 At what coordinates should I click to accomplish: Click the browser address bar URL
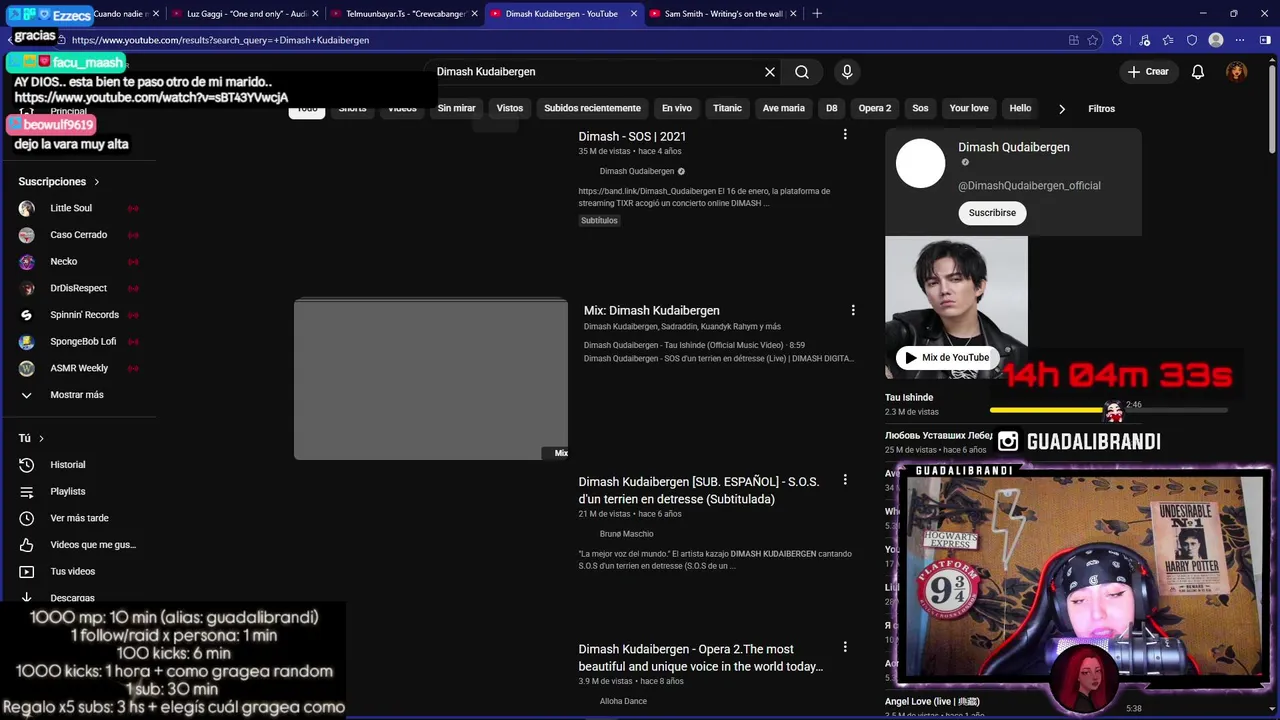pos(220,40)
